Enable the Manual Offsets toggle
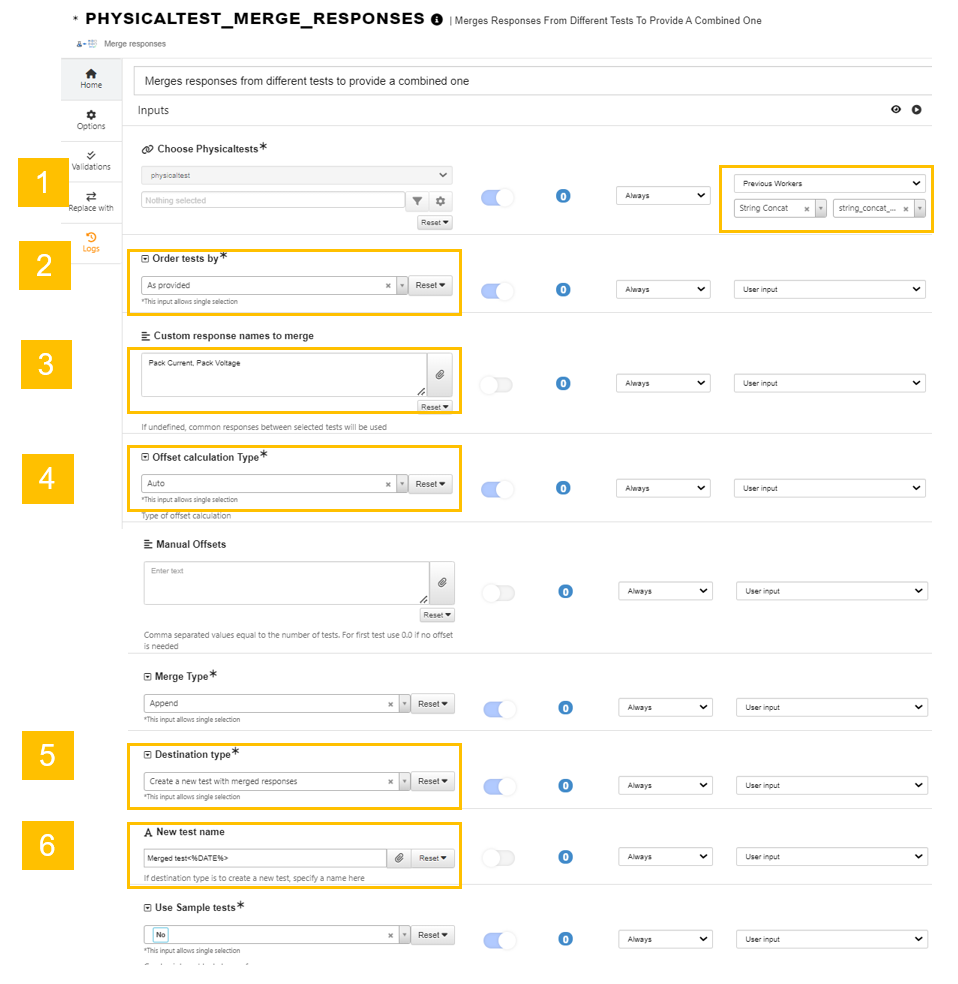Screen dimensions: 958x984 [498, 592]
